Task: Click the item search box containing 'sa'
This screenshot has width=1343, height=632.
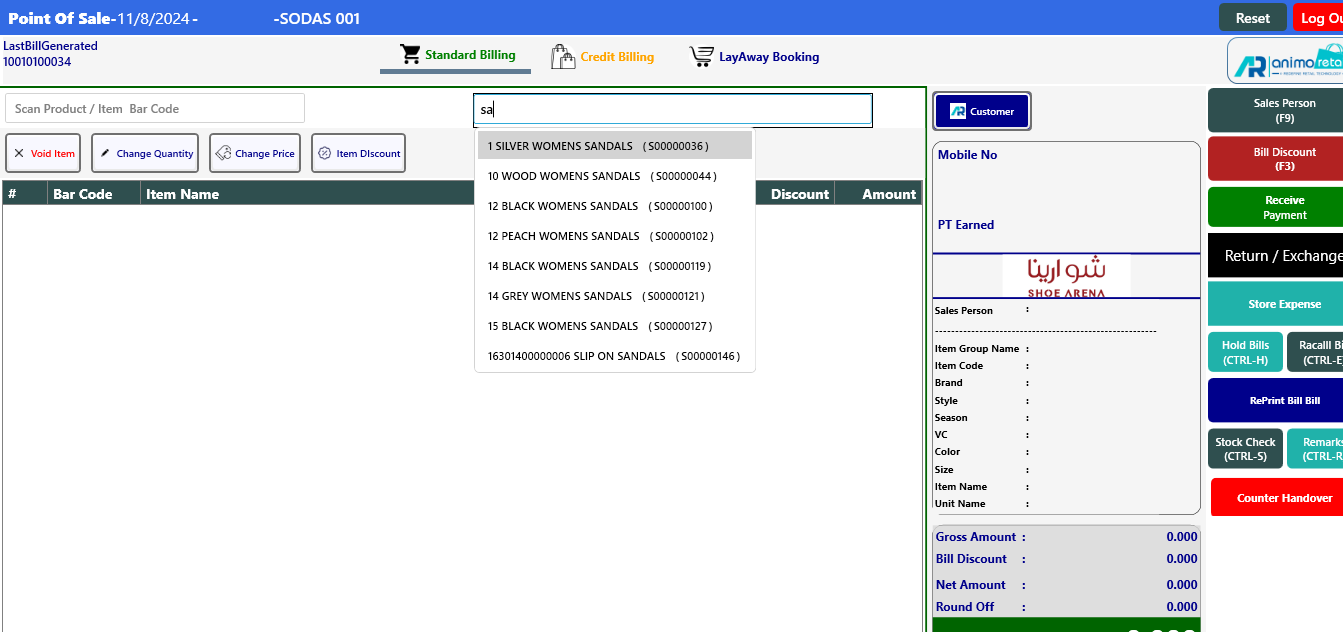Action: pyautogui.click(x=673, y=110)
